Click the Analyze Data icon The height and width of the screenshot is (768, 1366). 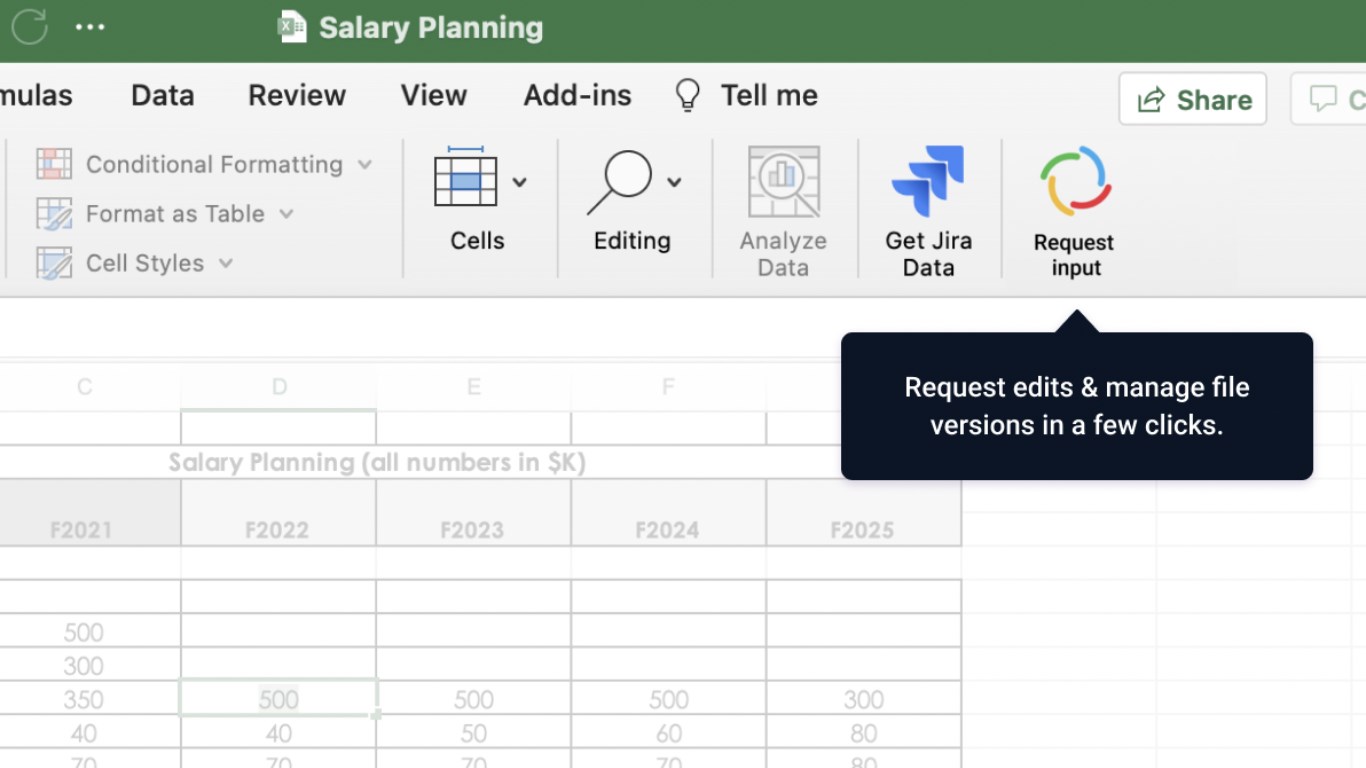[x=783, y=182]
